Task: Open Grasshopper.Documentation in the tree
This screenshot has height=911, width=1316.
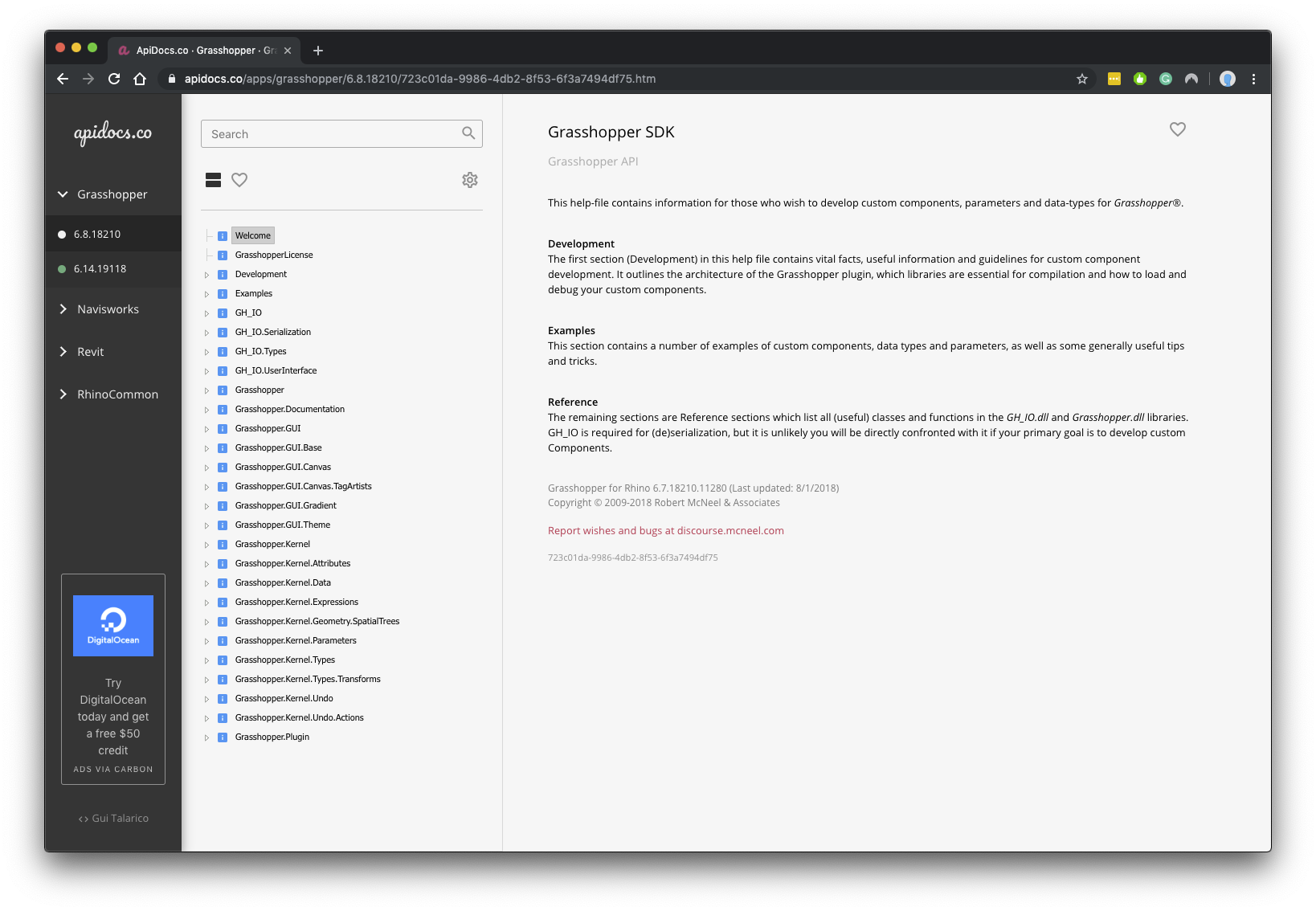Action: coord(290,409)
